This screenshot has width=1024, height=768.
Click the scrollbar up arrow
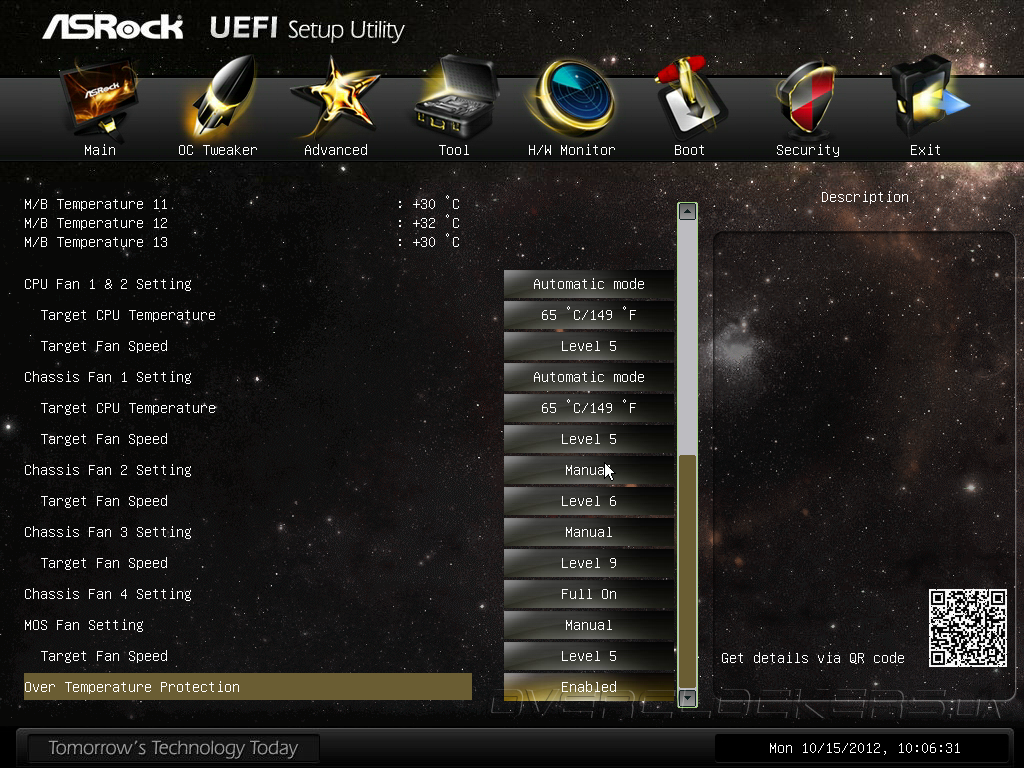coord(687,212)
